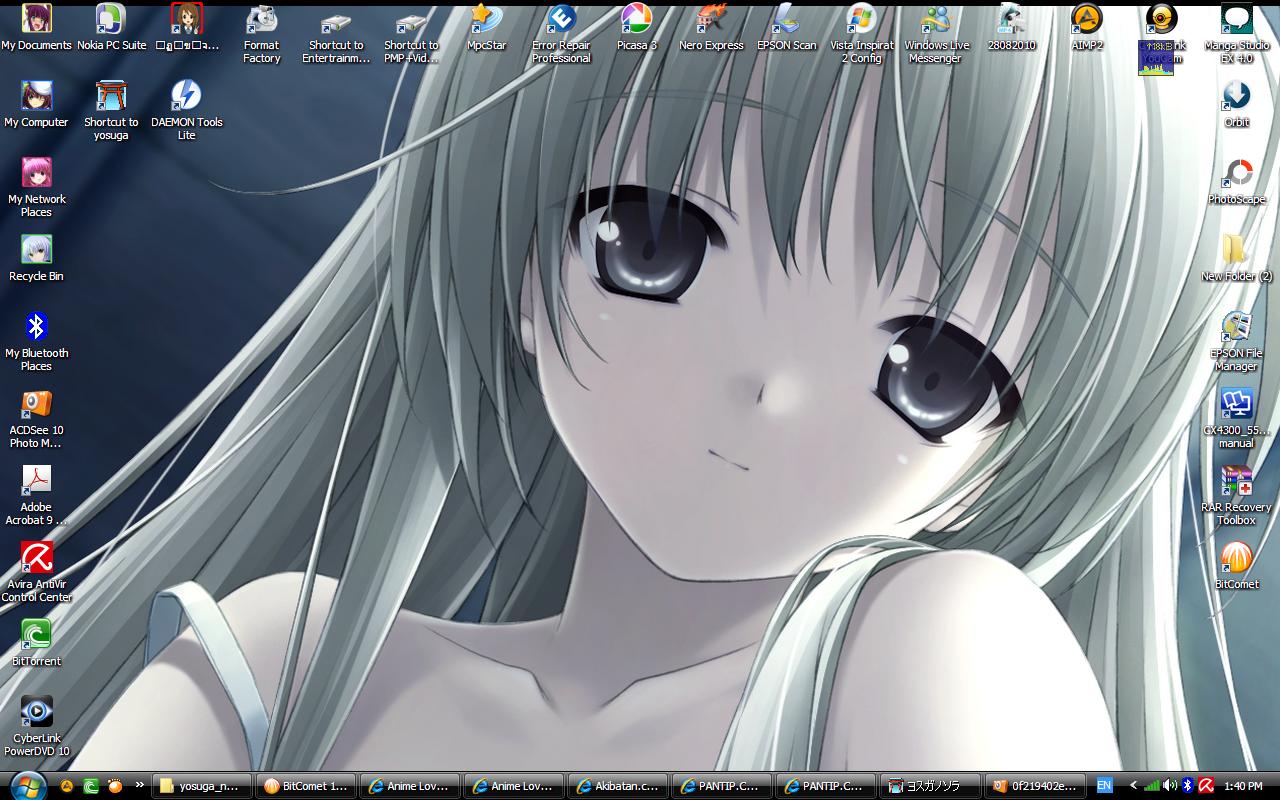
Task: Open the GX4300_55... manual icon
Action: click(1237, 419)
